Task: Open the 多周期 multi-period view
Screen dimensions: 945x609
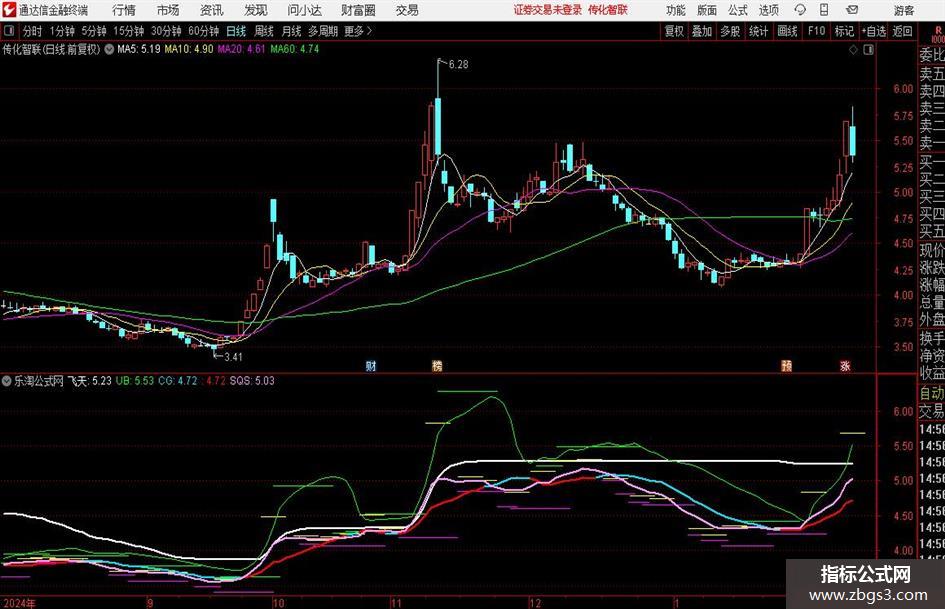Action: 323,31
